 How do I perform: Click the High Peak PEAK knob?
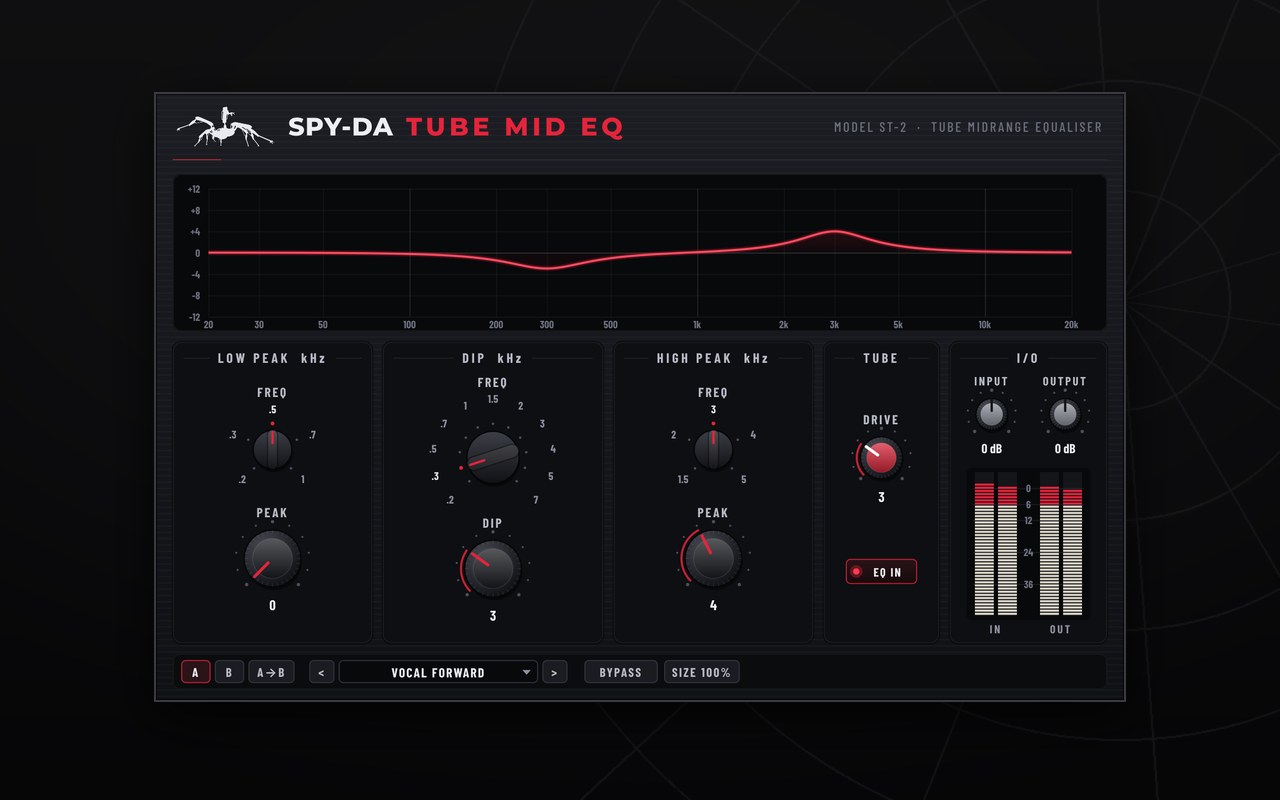pyautogui.click(x=713, y=558)
